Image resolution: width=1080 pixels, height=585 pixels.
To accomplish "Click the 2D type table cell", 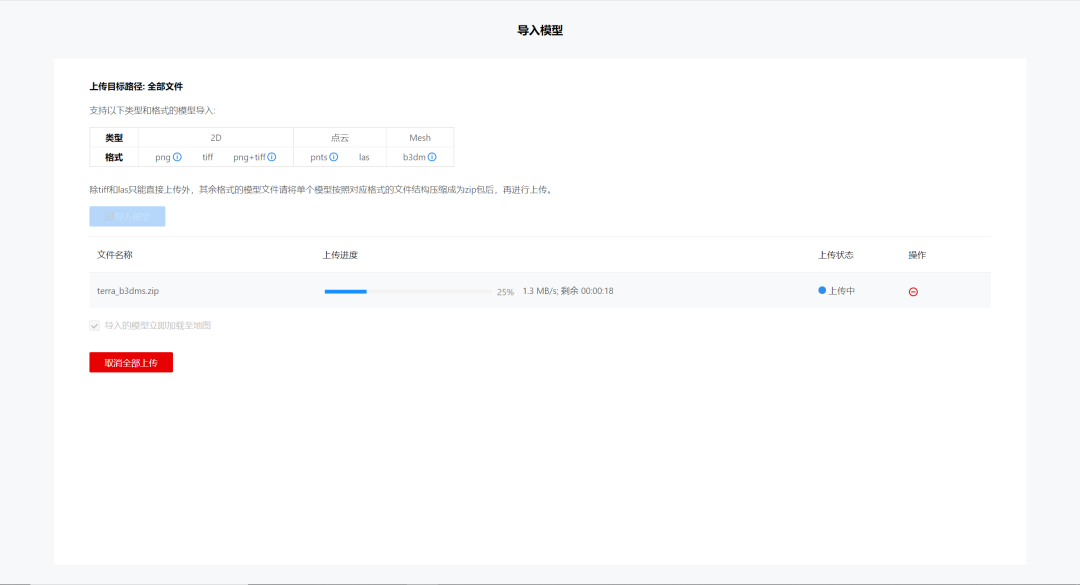I will 216,138.
